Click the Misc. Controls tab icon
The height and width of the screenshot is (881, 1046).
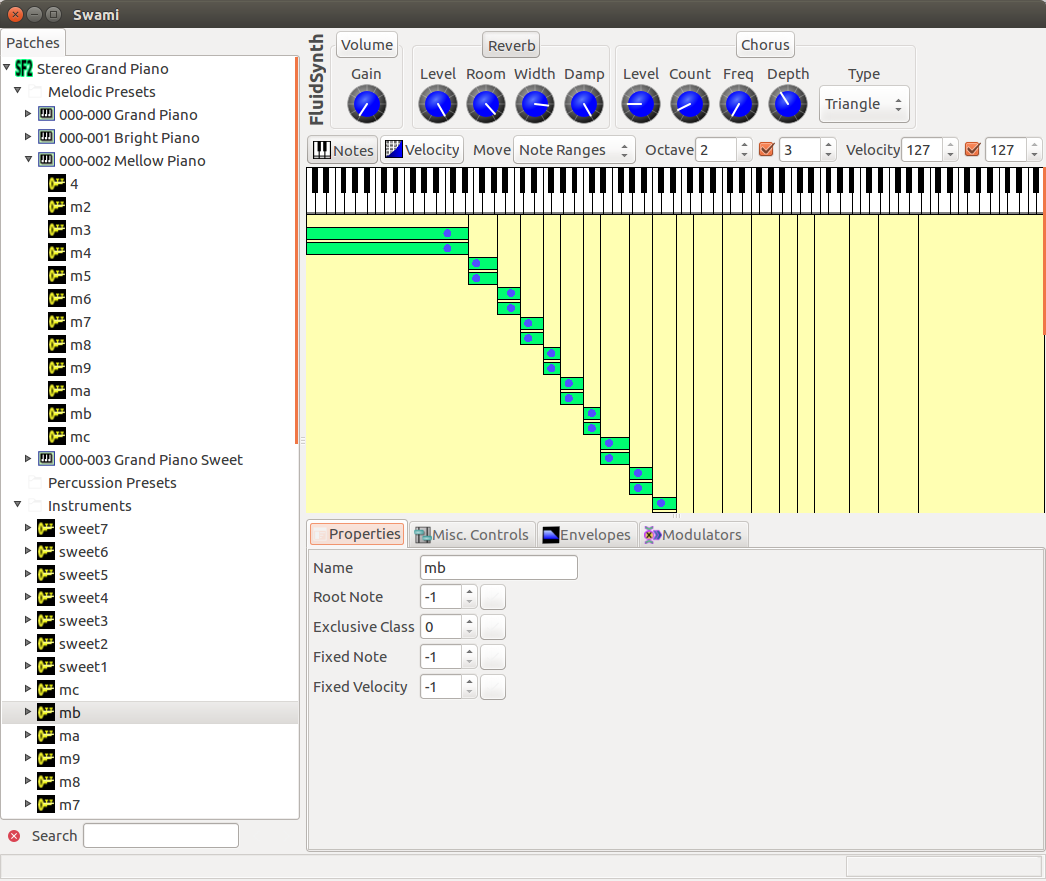423,535
